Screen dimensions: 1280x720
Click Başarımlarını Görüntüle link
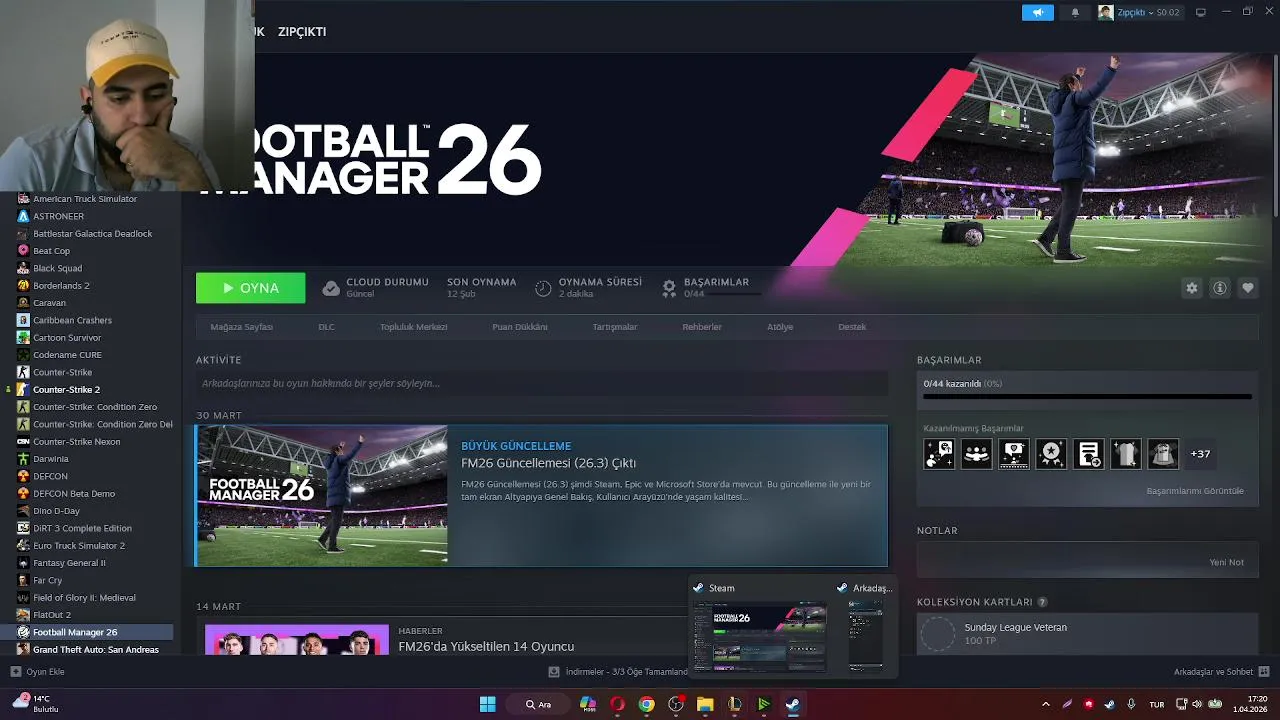[1195, 491]
